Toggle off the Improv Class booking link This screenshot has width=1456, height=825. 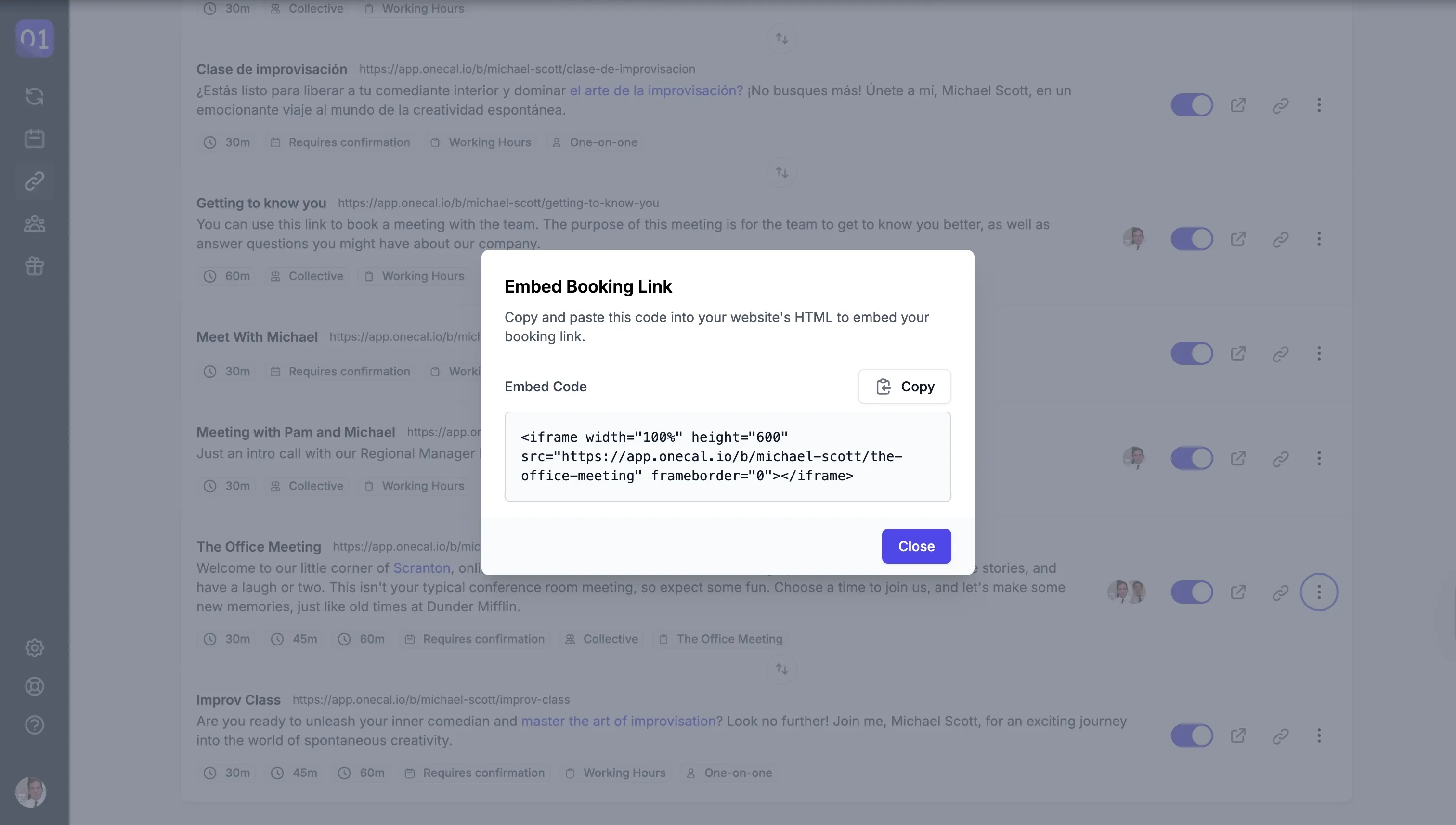click(x=1192, y=735)
